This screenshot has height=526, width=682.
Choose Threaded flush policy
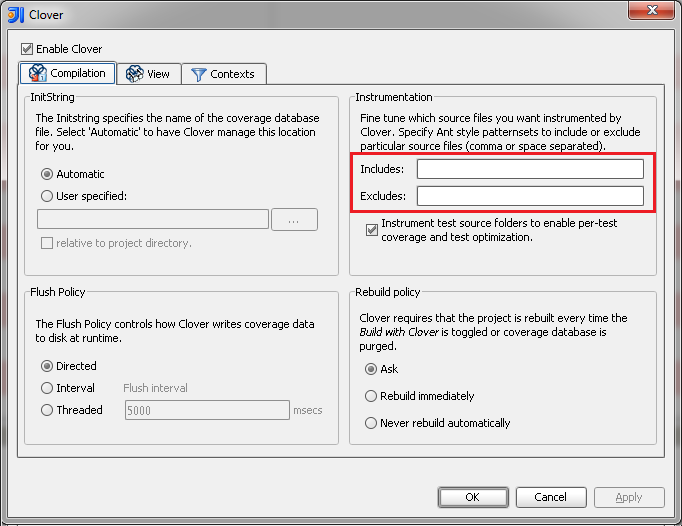pos(46,410)
